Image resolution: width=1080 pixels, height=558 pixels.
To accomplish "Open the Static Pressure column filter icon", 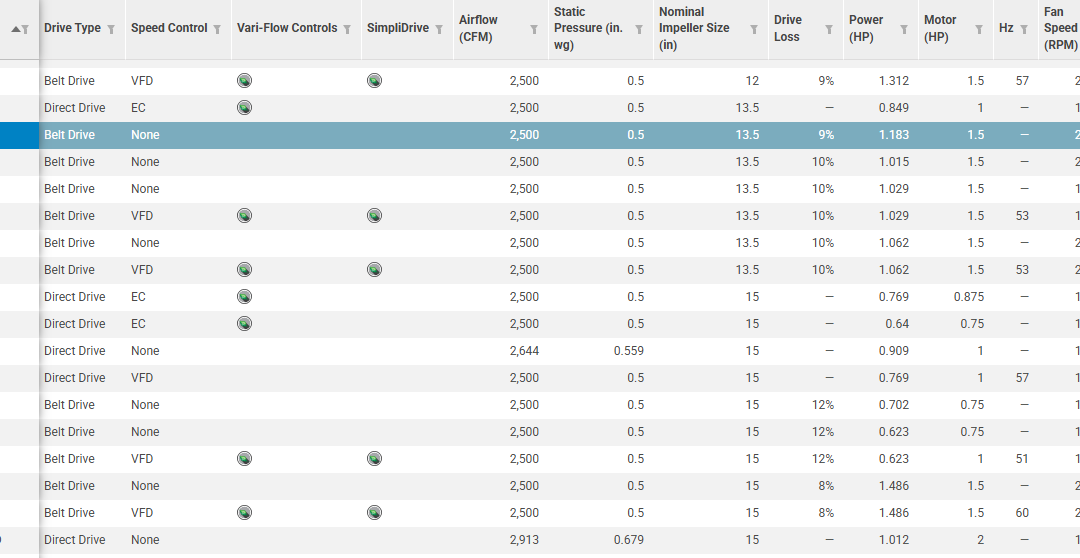I will pyautogui.click(x=639, y=29).
